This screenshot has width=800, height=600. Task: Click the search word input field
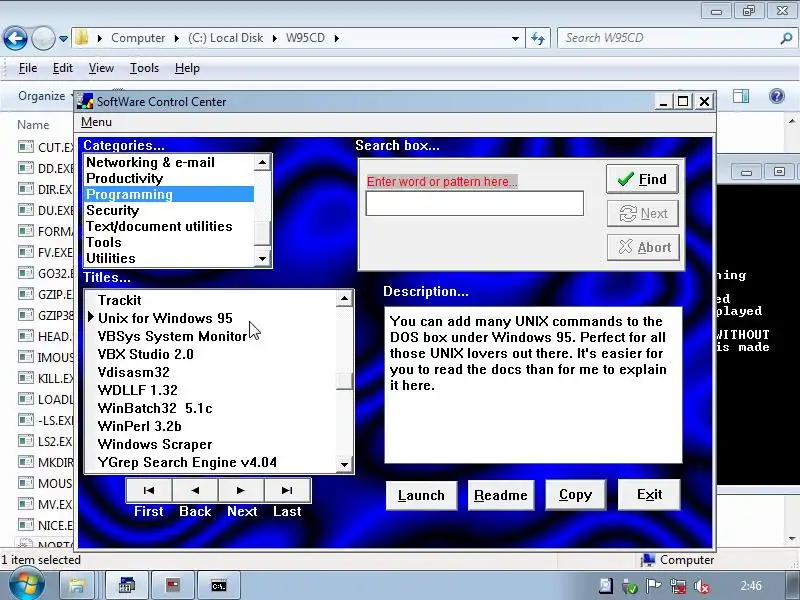[474, 203]
